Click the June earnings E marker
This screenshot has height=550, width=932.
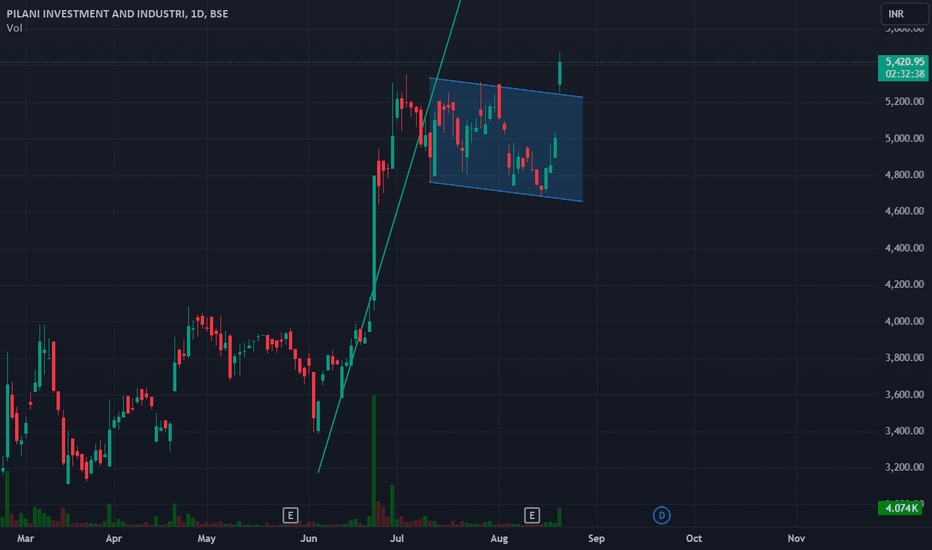(x=290, y=515)
